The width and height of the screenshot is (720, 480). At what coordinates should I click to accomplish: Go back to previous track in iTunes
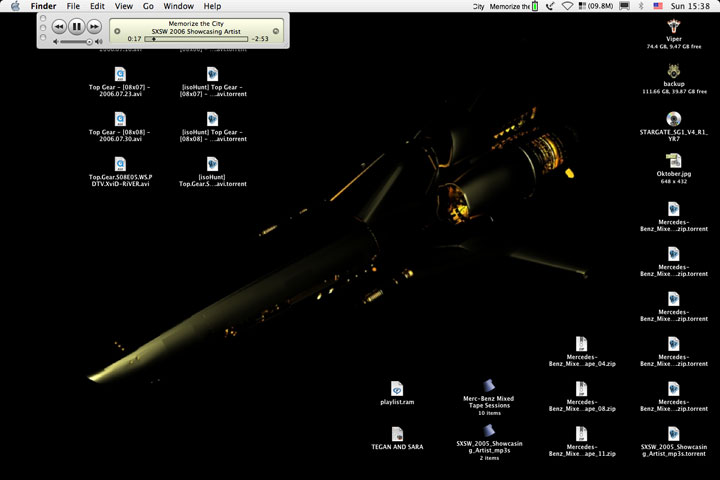(60, 27)
